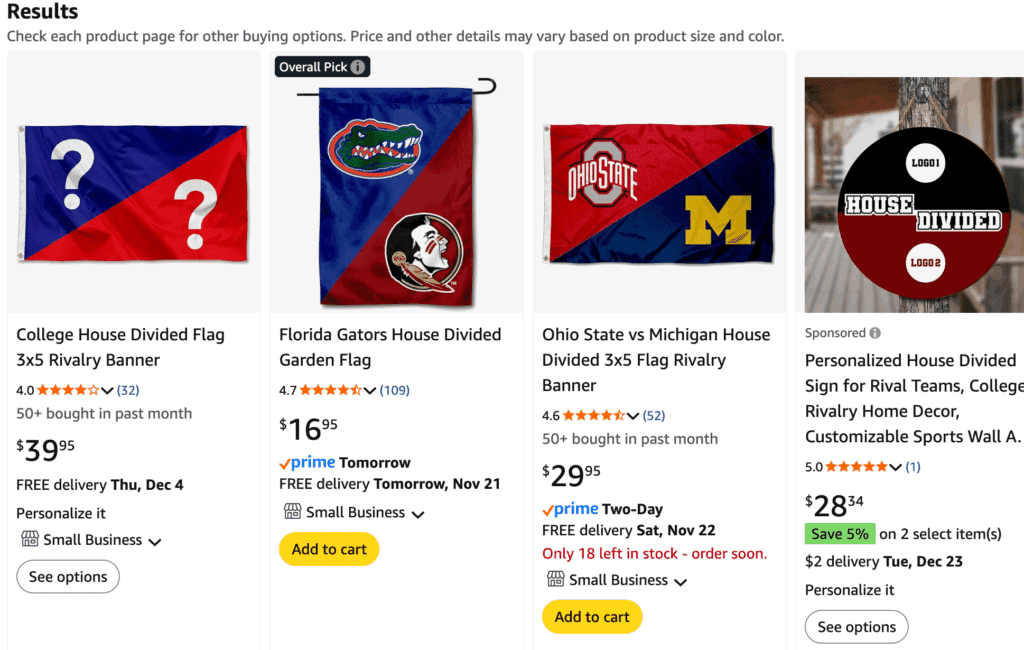Screen dimensions: 1024x650
Task: Click Small Business icon under College House Divided Flag
Action: tap(30, 540)
